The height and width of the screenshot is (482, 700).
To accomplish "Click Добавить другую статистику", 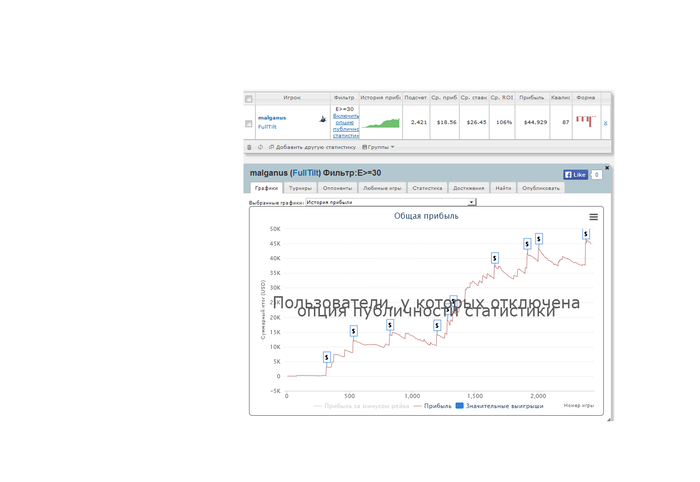I will point(312,147).
